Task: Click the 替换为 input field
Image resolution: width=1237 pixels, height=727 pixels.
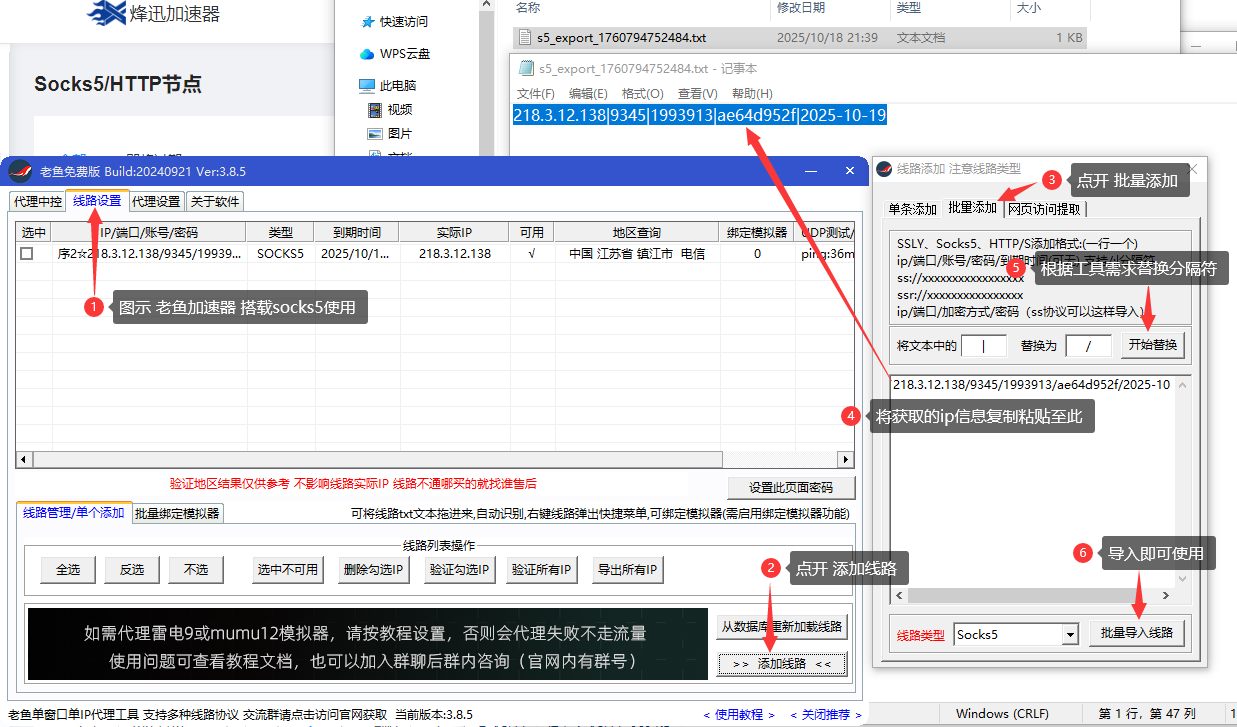Action: 1088,345
